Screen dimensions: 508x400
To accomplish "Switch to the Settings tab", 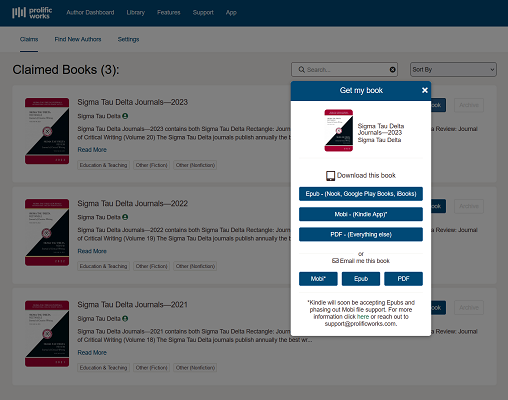I will (128, 39).
